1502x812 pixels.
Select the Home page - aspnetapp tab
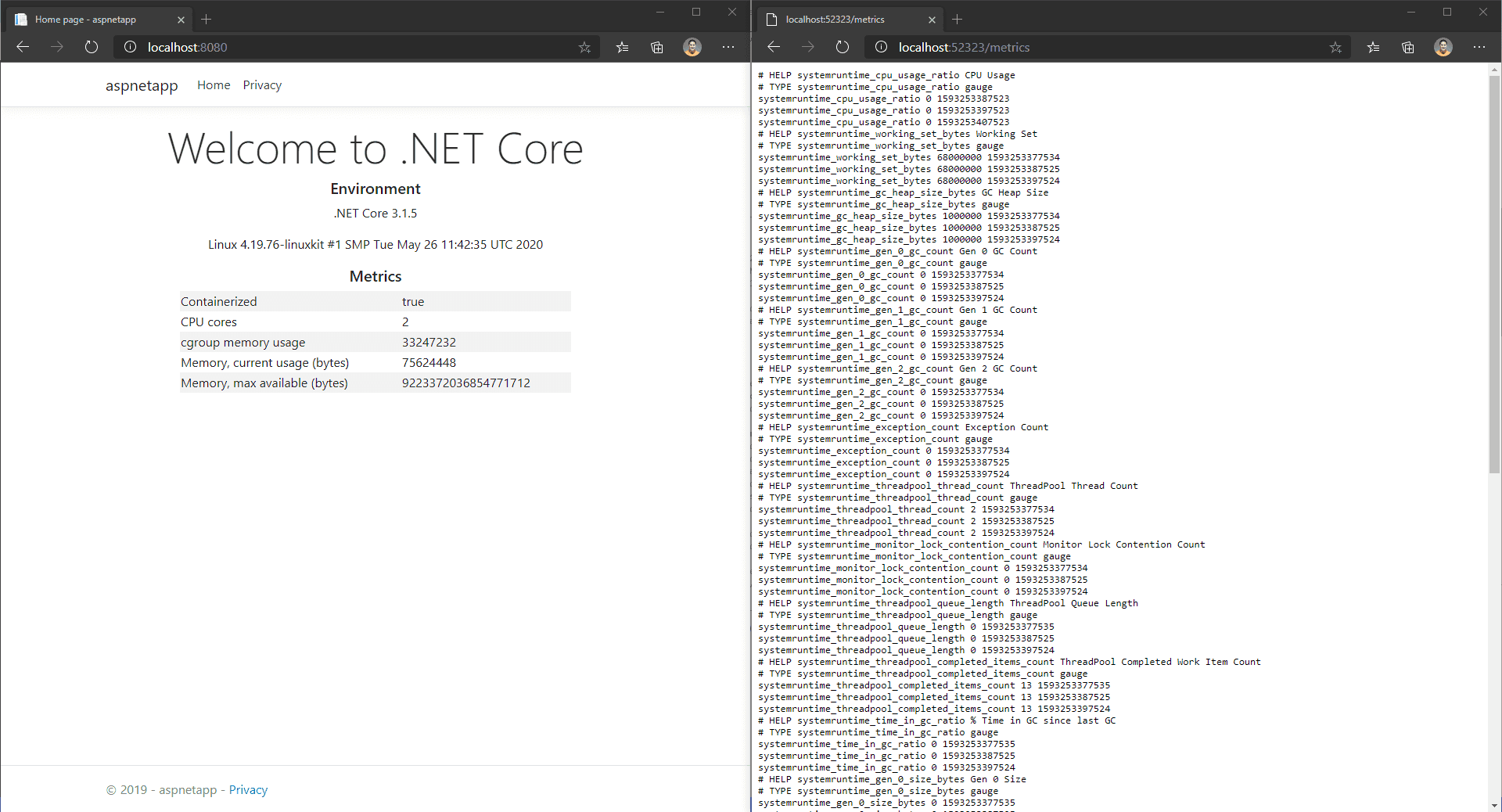[x=100, y=20]
